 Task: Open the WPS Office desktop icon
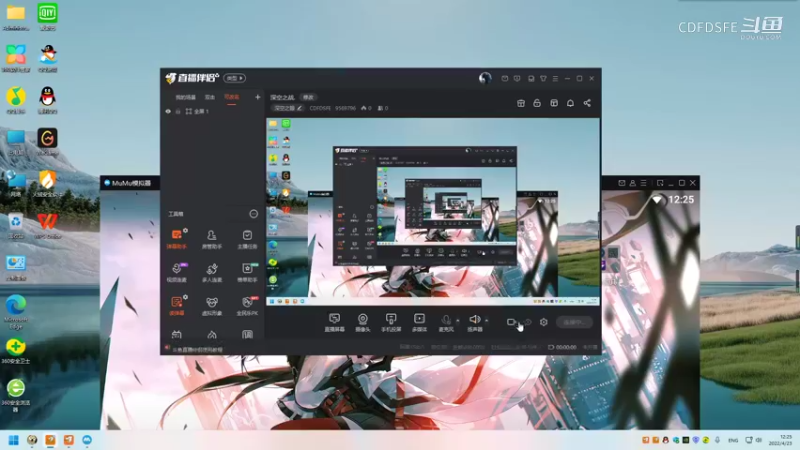[x=47, y=225]
